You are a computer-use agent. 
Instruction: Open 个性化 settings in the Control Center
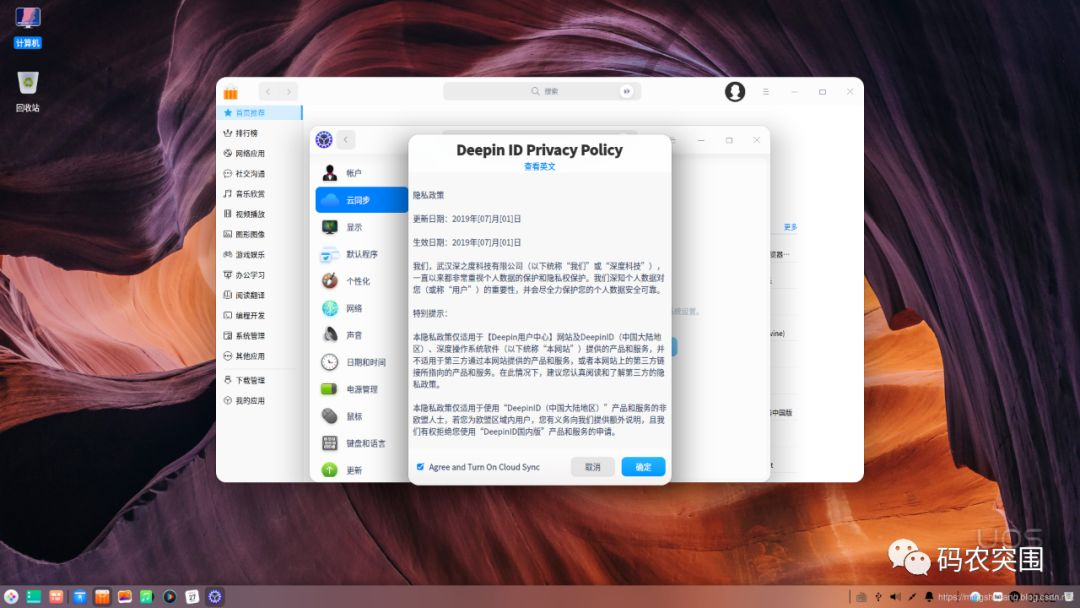coord(362,281)
